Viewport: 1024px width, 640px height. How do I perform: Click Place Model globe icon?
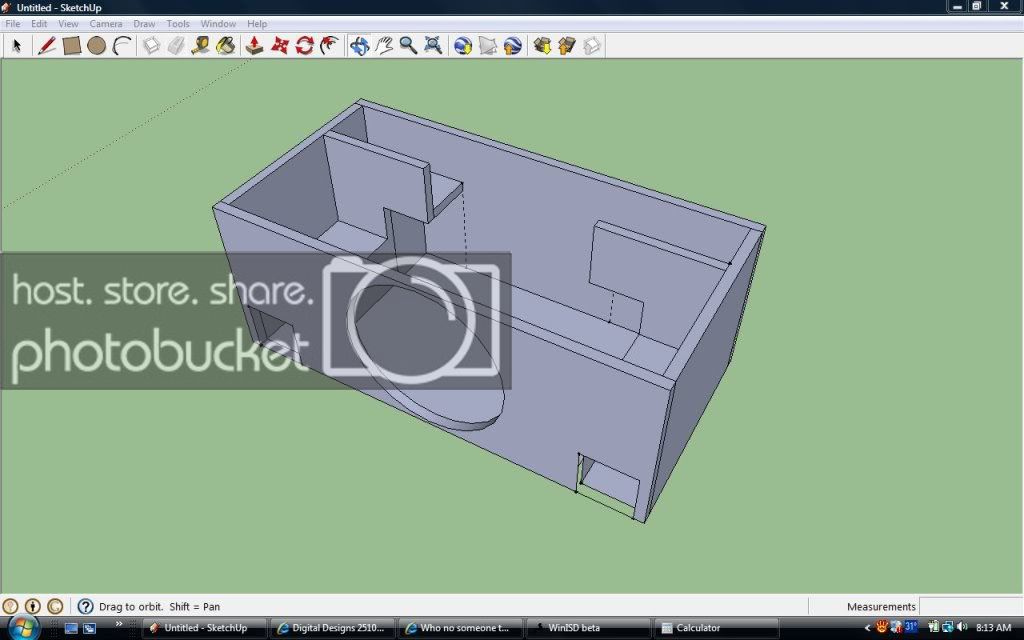[x=513, y=46]
